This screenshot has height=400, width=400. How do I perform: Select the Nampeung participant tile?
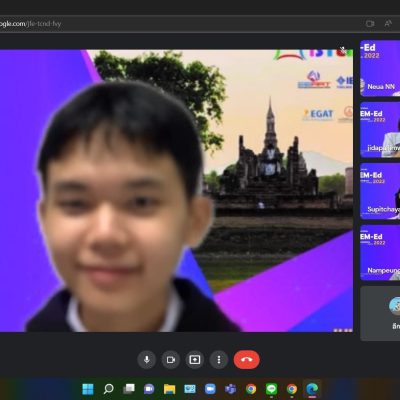coord(380,253)
